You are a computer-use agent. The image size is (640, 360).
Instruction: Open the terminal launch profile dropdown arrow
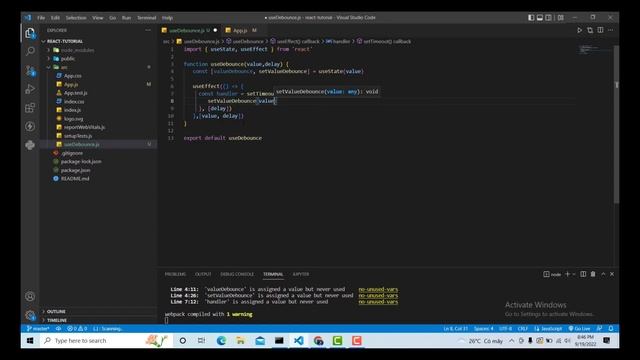tap(574, 274)
